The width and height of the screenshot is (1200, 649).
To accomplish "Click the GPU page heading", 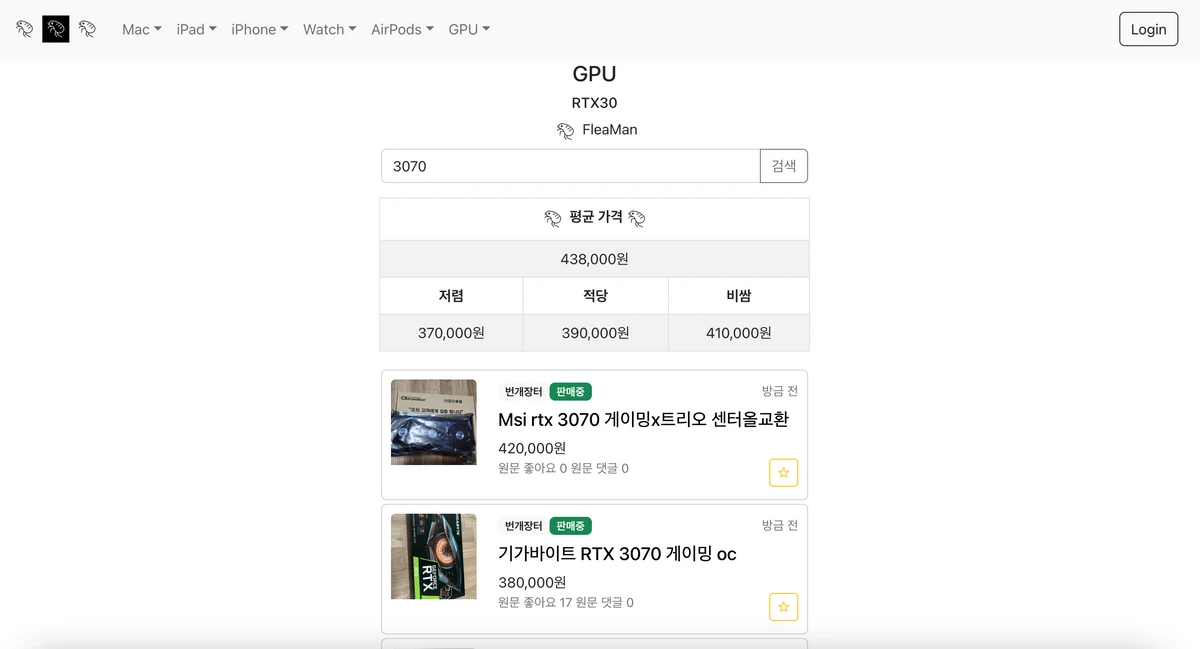I will pos(595,74).
